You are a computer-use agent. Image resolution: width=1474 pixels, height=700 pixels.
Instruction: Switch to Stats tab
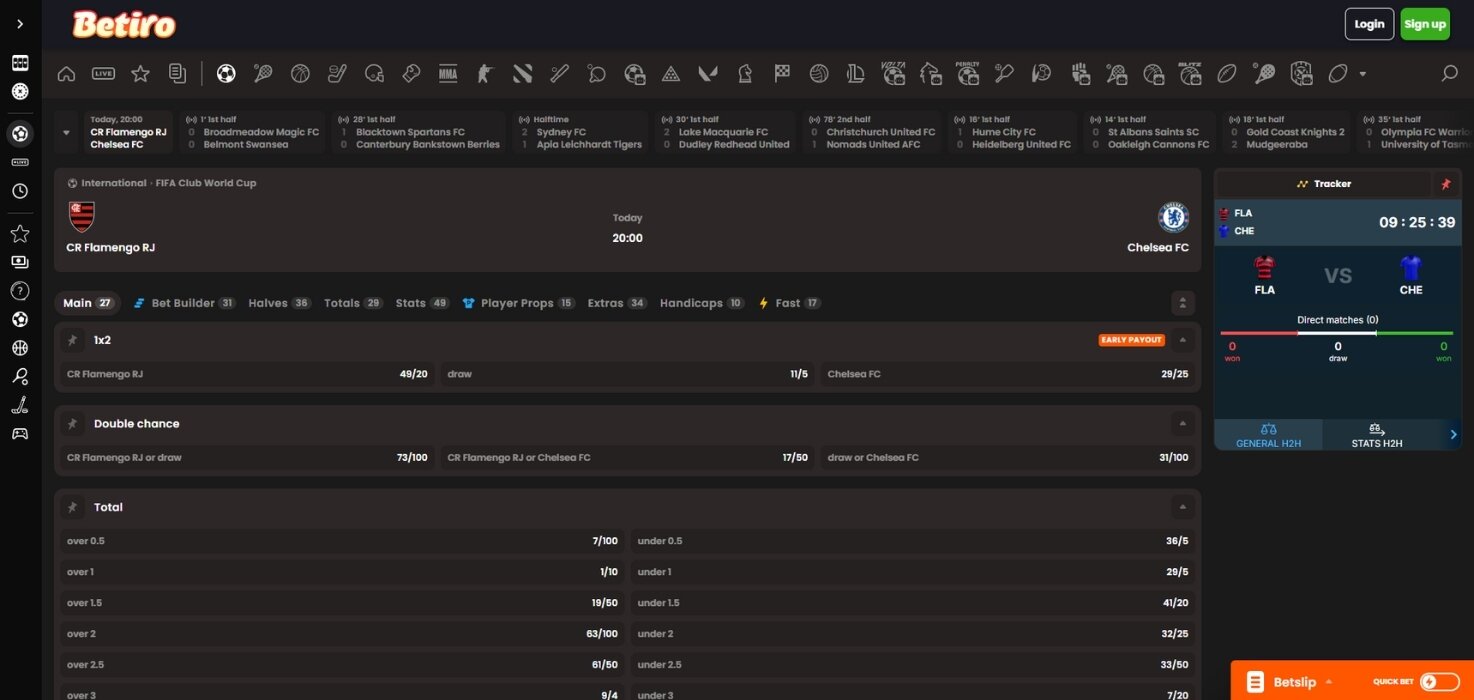tap(422, 303)
